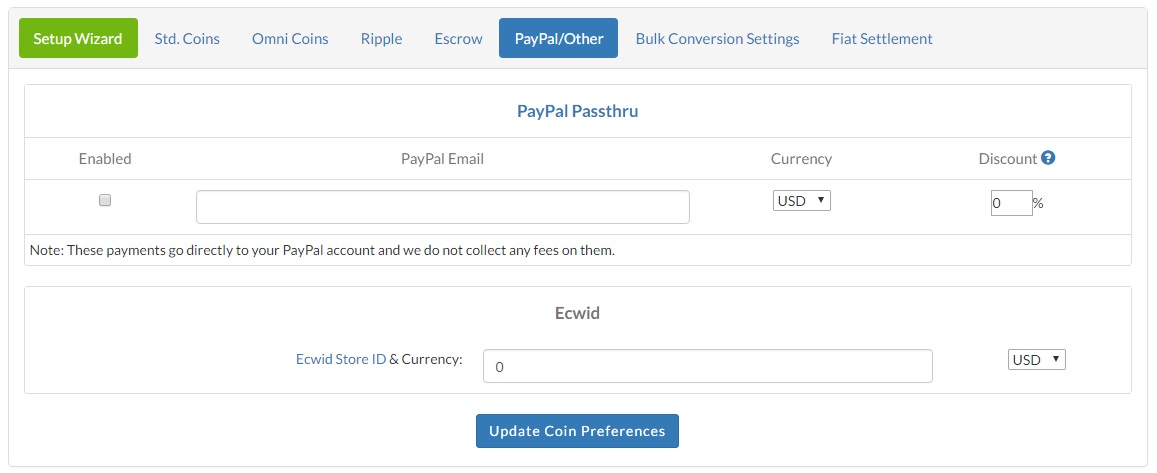
Task: Click into the PayPal Email field
Action: 442,207
